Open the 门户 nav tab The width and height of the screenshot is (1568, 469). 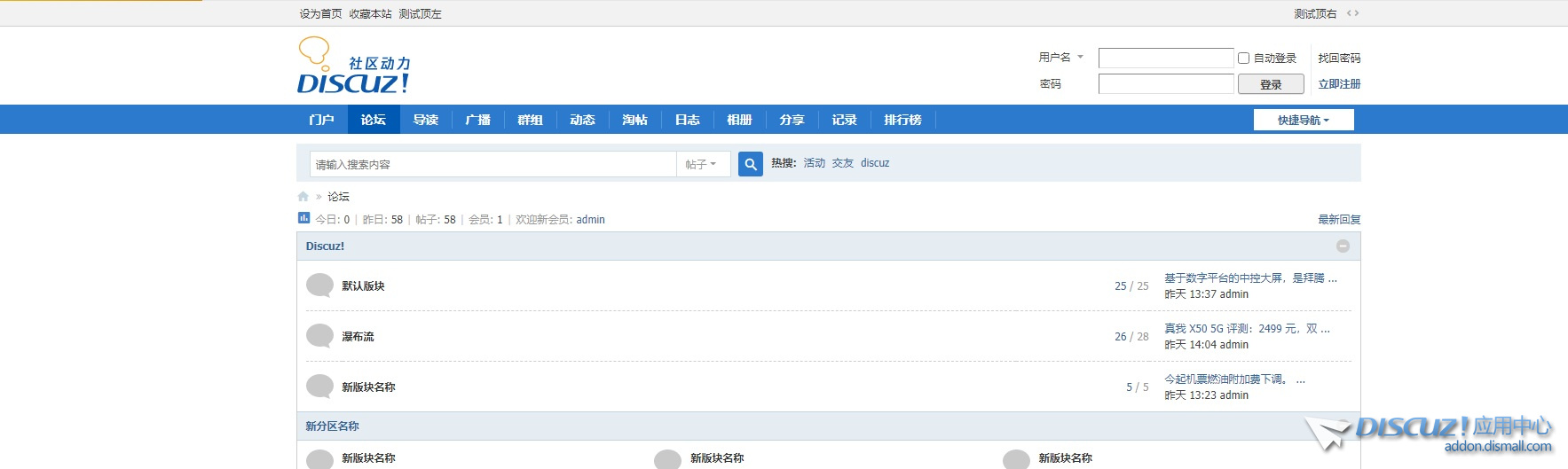tap(321, 120)
